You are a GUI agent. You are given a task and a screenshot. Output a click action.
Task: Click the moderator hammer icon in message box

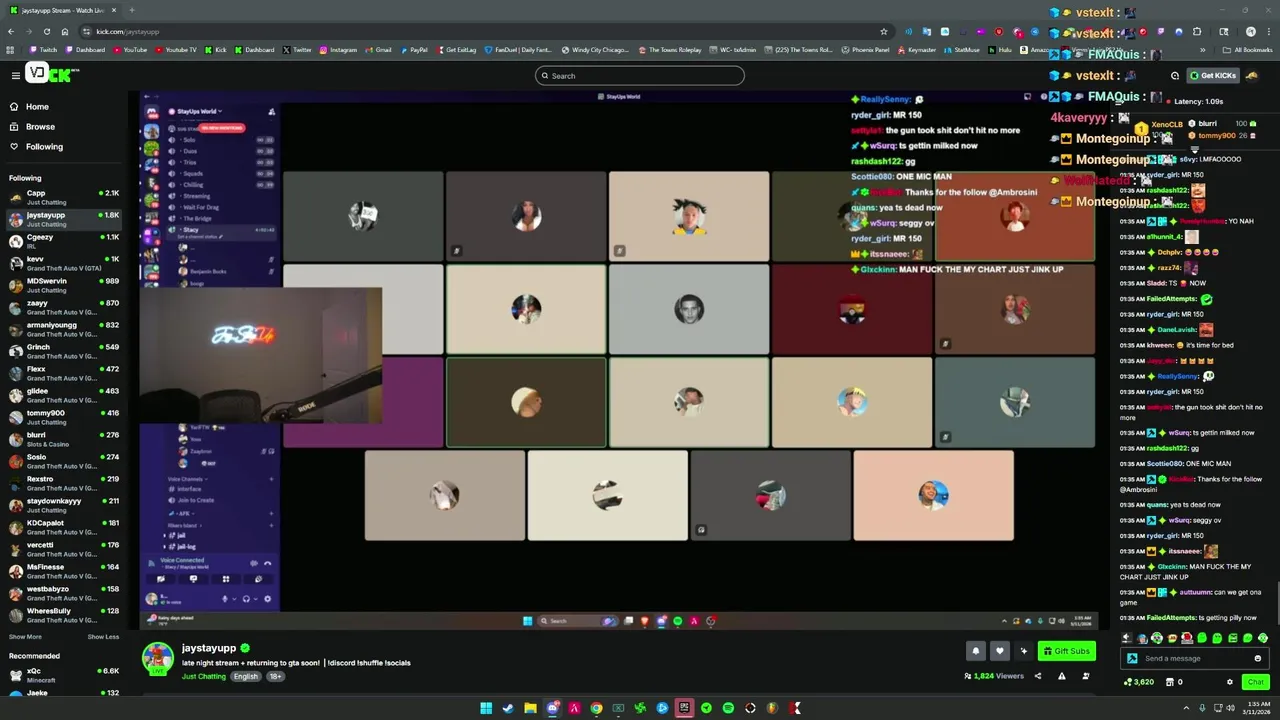[1132, 658]
